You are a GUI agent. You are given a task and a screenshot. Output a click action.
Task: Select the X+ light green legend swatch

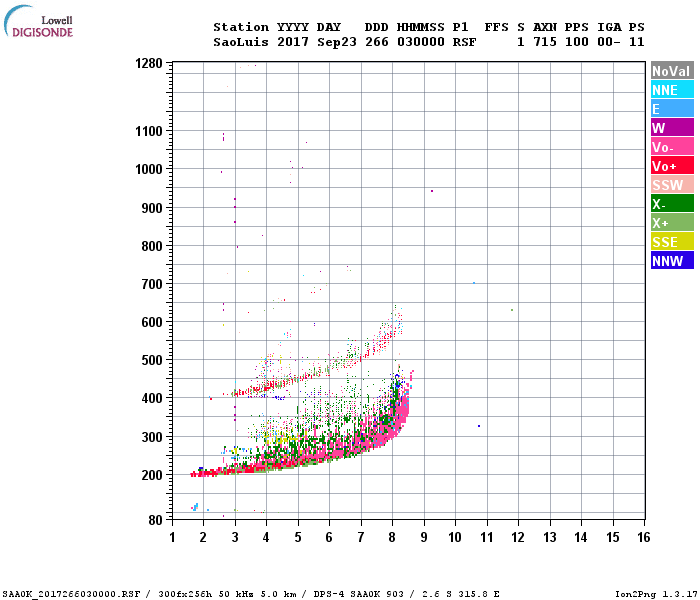672,223
